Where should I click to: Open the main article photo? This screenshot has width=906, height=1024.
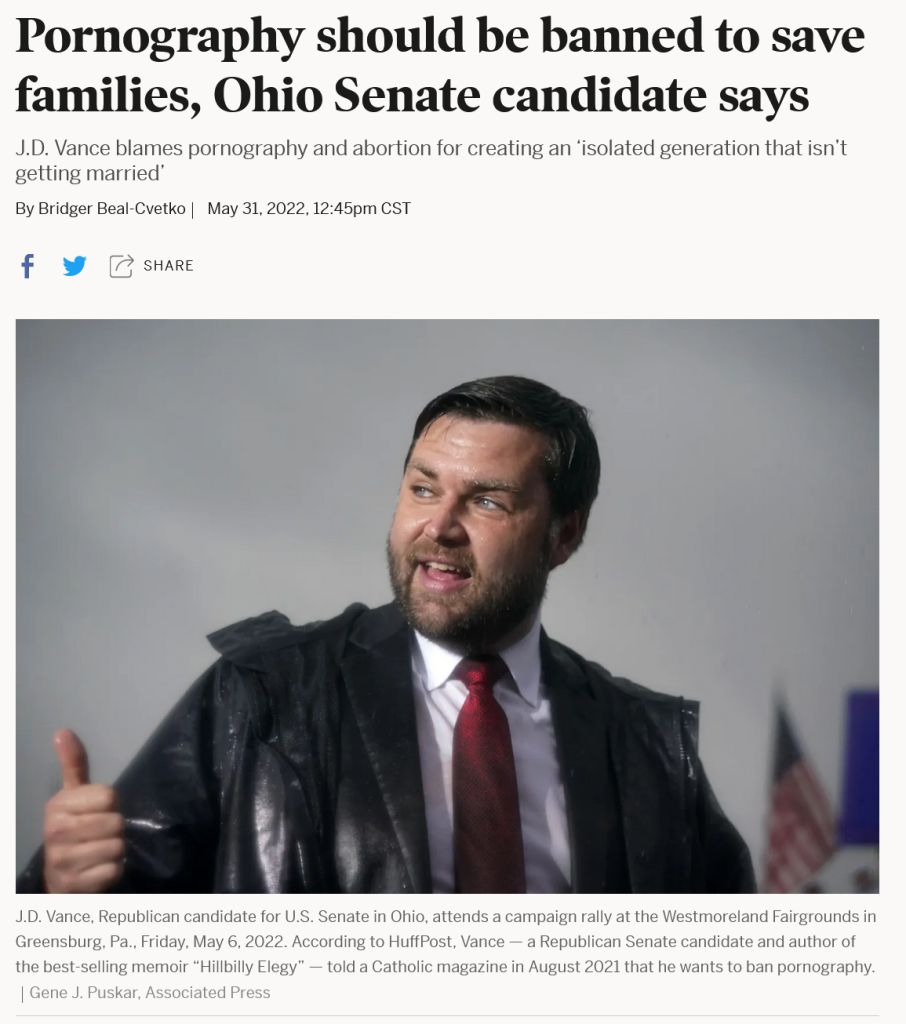click(x=447, y=605)
